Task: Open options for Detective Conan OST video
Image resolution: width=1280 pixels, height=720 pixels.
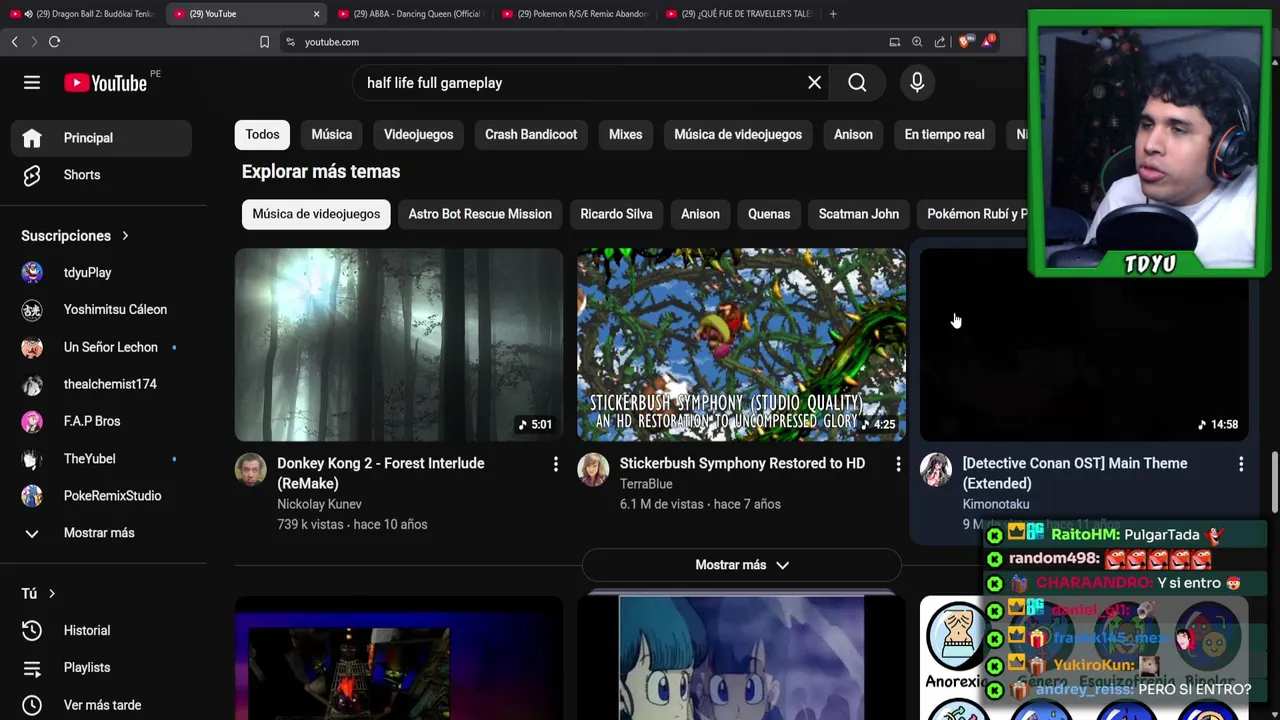Action: click(x=1241, y=464)
